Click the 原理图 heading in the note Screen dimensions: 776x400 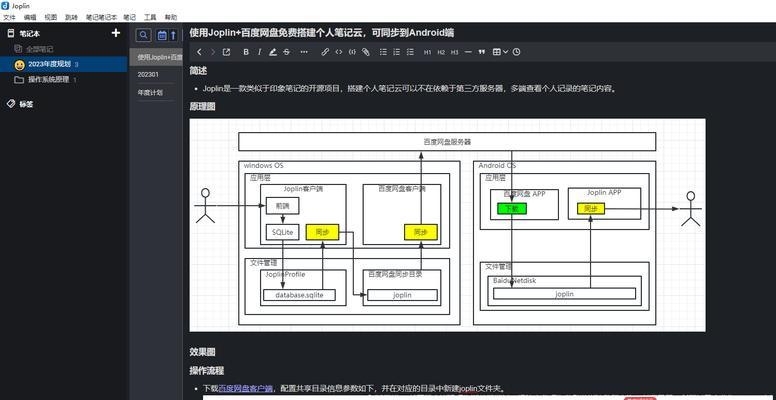click(x=202, y=106)
